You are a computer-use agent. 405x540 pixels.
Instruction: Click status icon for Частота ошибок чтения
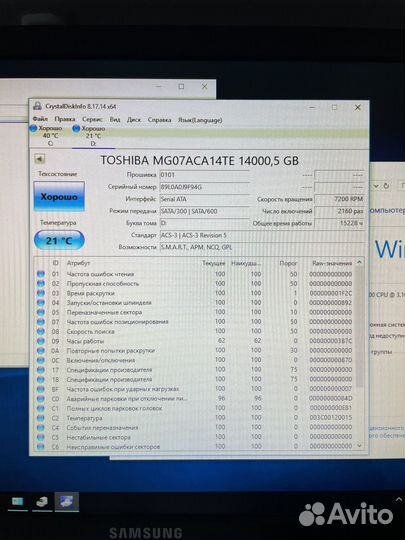pyautogui.click(x=41, y=274)
